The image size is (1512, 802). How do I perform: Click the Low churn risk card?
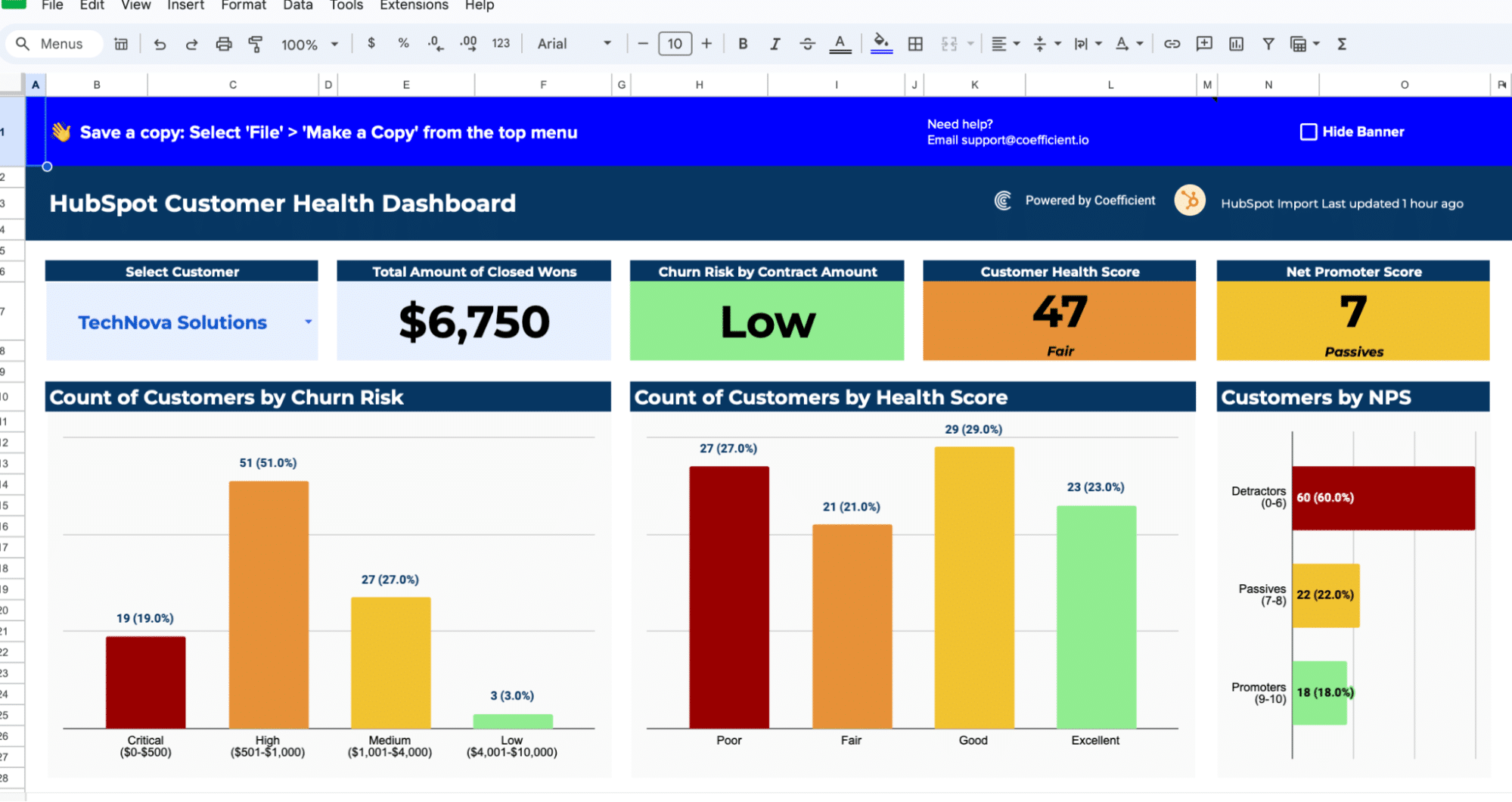click(767, 321)
